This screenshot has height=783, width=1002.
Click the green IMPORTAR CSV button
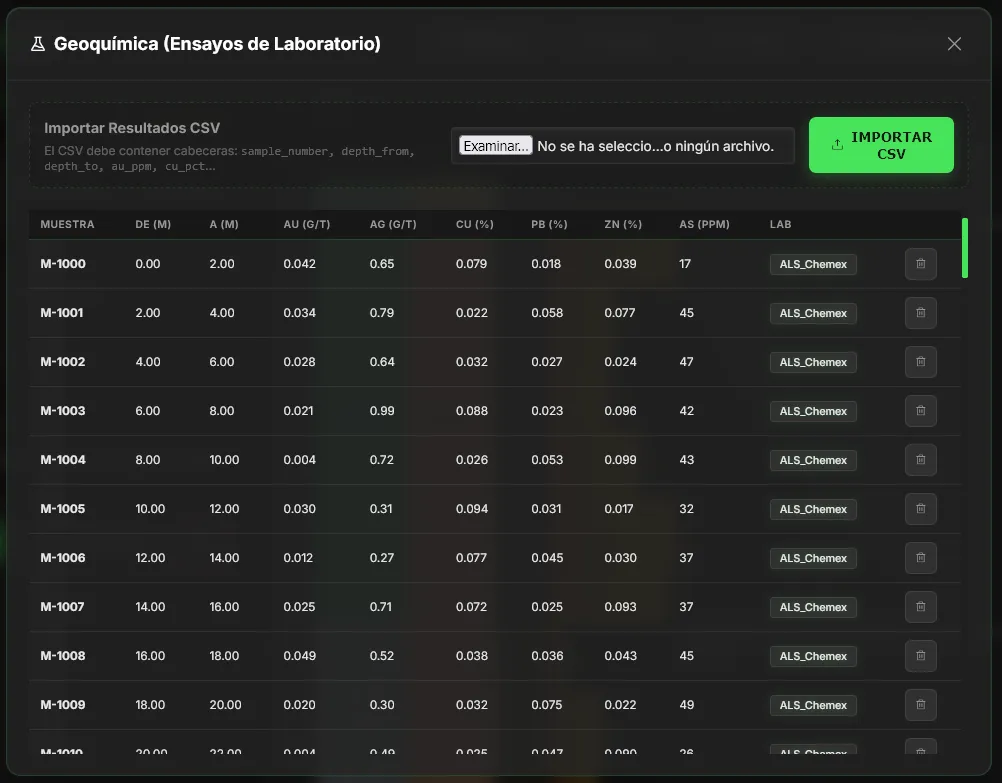point(881,145)
